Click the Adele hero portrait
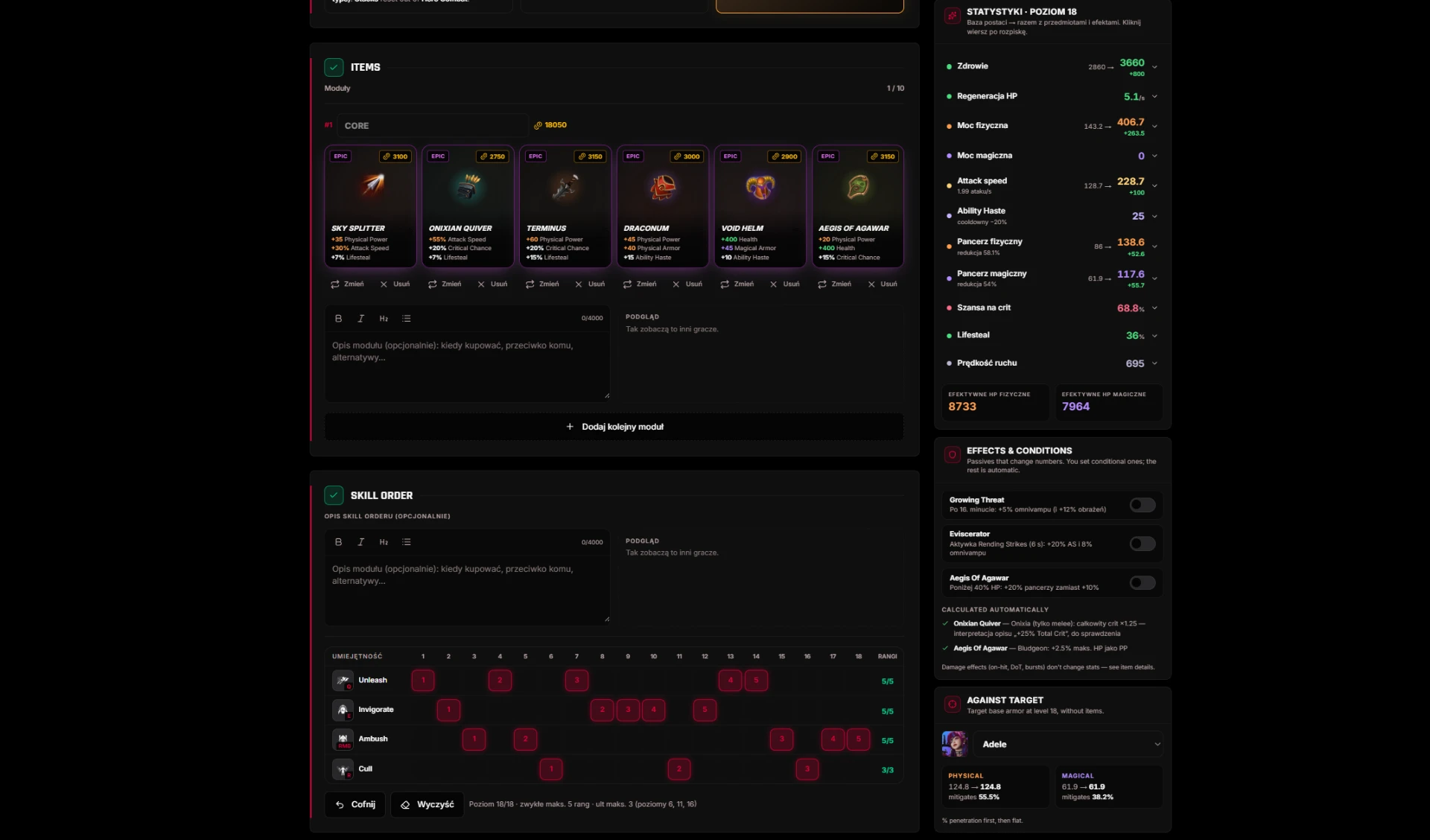1430x840 pixels. 954,744
